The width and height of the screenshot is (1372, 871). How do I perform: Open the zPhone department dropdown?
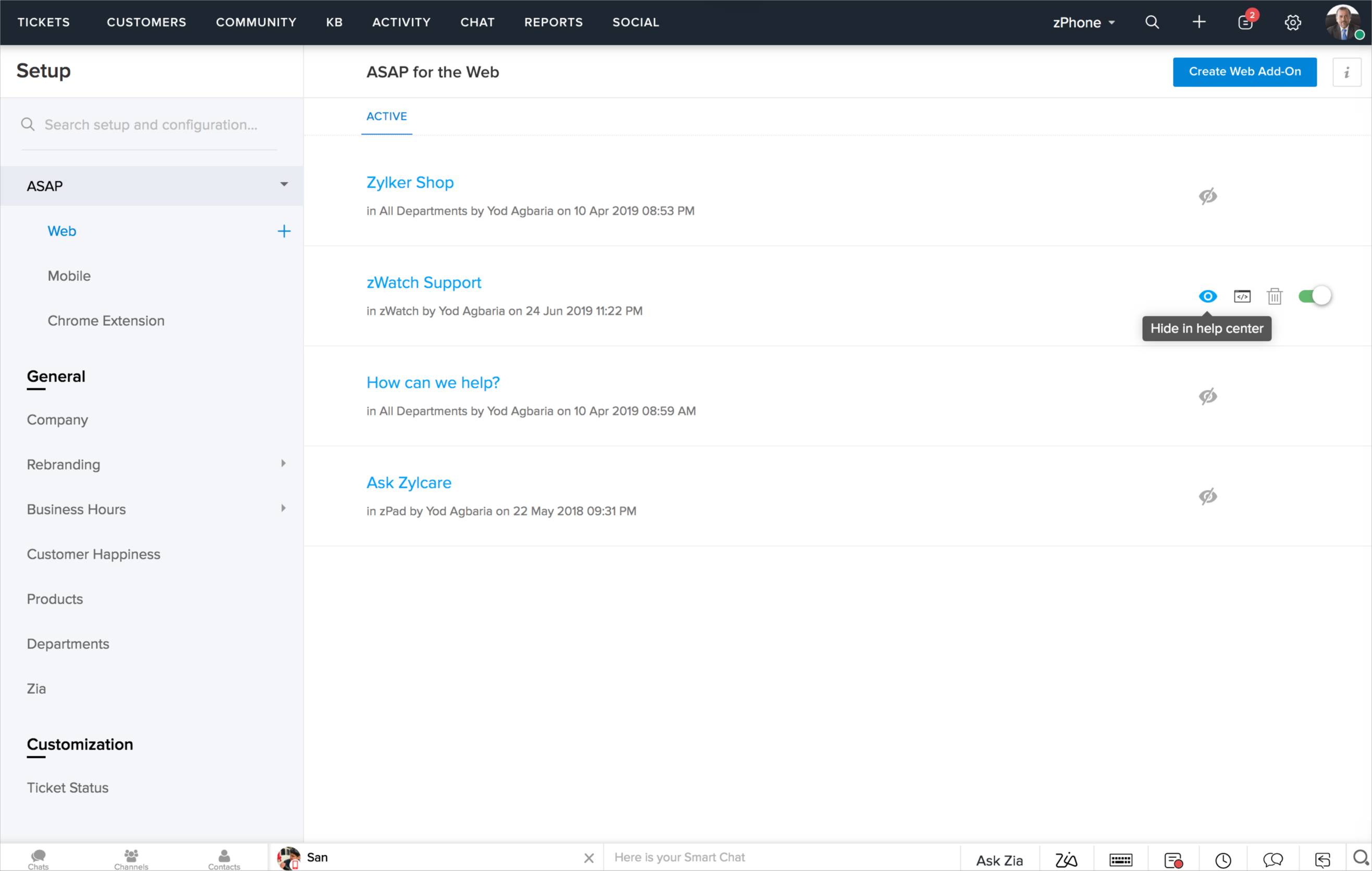point(1083,22)
